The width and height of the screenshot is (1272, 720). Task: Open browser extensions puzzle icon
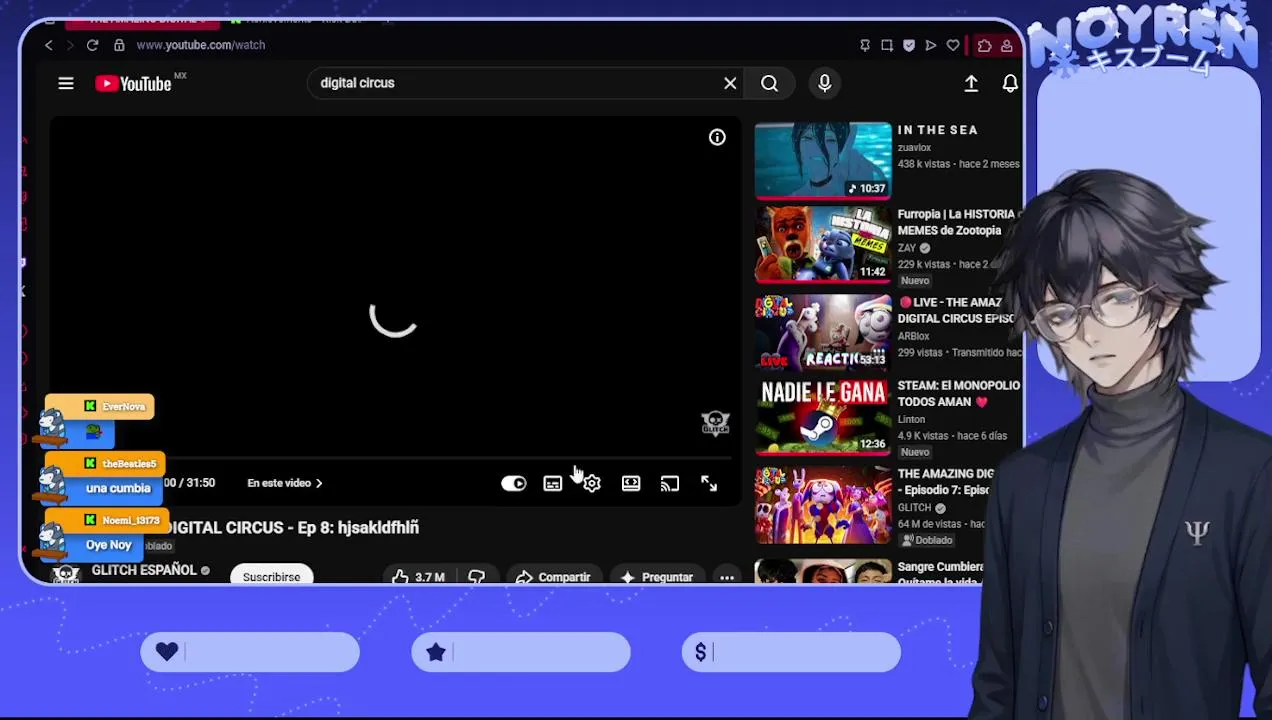coord(985,45)
